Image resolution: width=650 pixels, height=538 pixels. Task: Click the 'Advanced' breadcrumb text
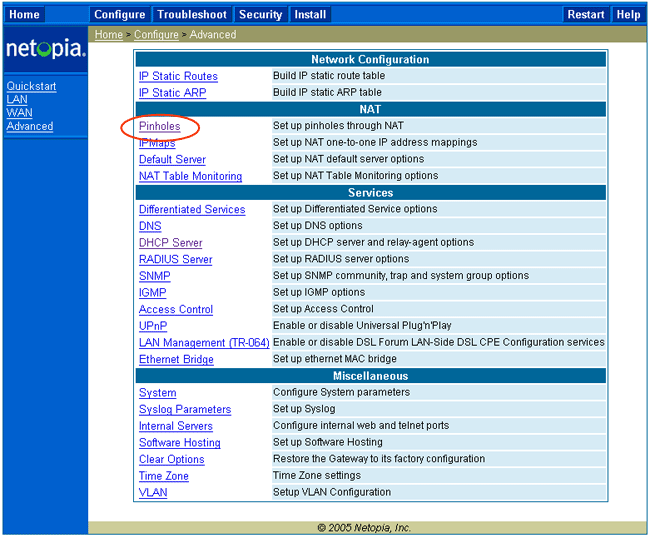click(x=213, y=35)
